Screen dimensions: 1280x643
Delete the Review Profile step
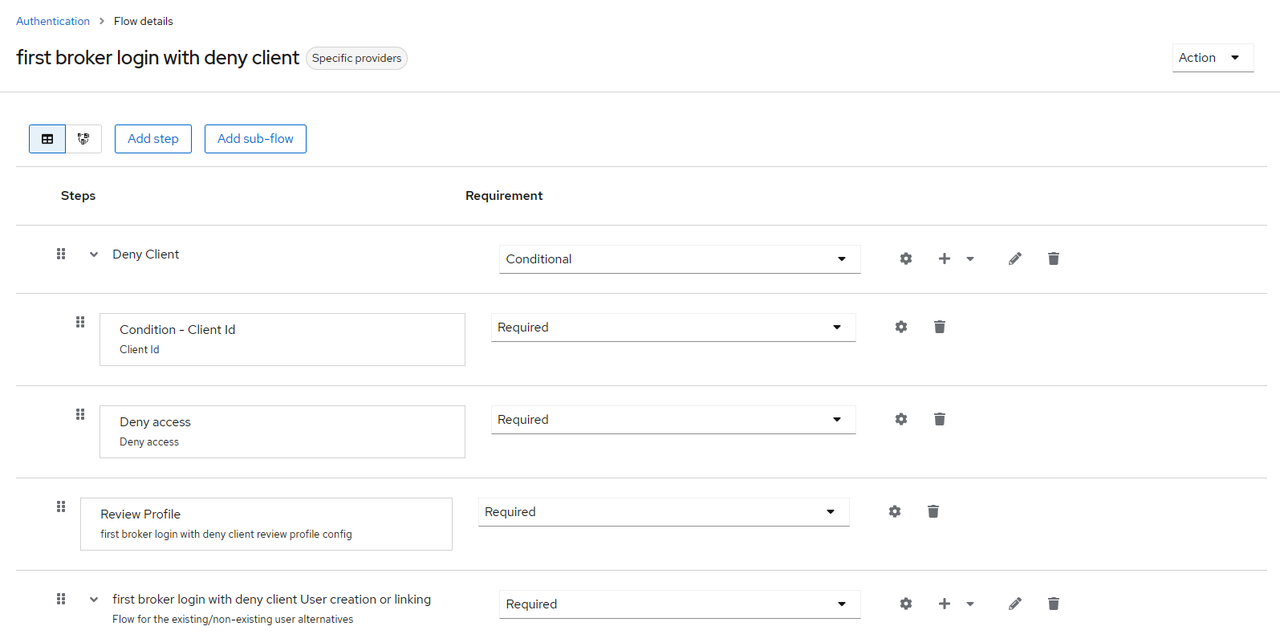point(933,511)
